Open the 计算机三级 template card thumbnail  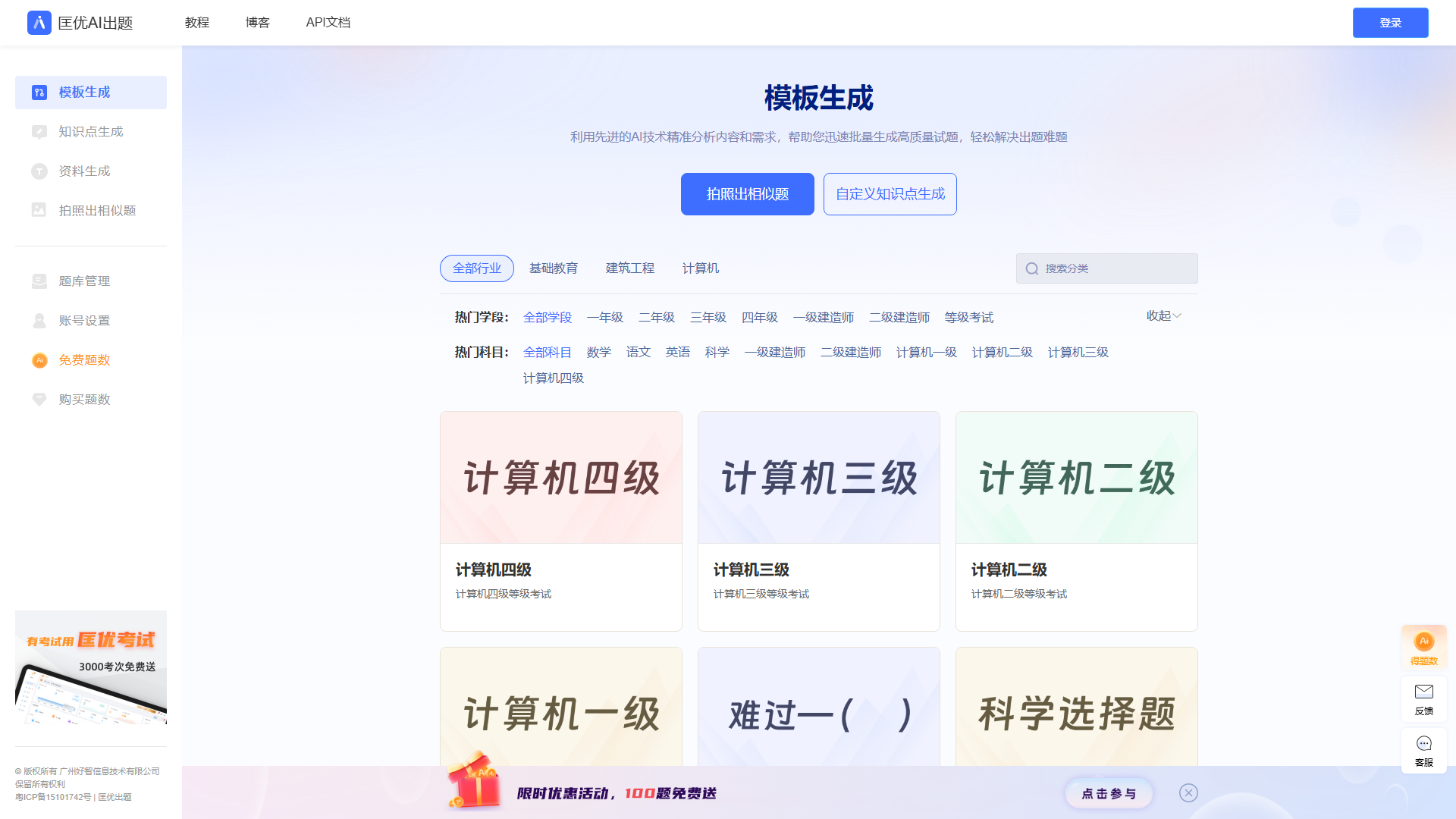[x=819, y=478]
